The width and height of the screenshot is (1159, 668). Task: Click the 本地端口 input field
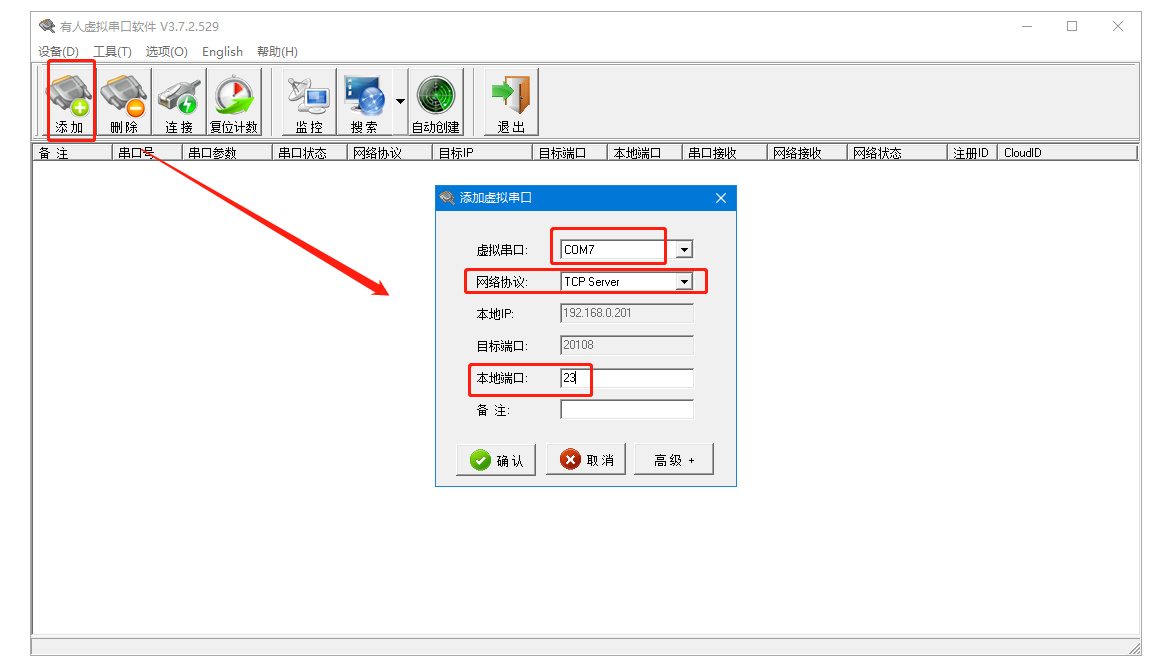point(627,378)
